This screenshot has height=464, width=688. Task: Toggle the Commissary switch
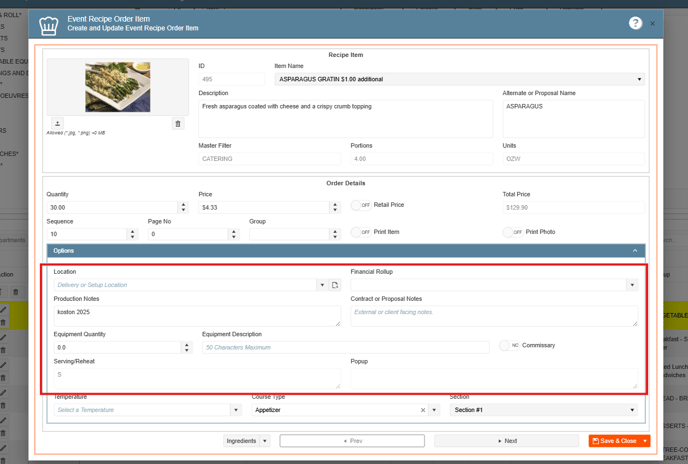pos(509,346)
